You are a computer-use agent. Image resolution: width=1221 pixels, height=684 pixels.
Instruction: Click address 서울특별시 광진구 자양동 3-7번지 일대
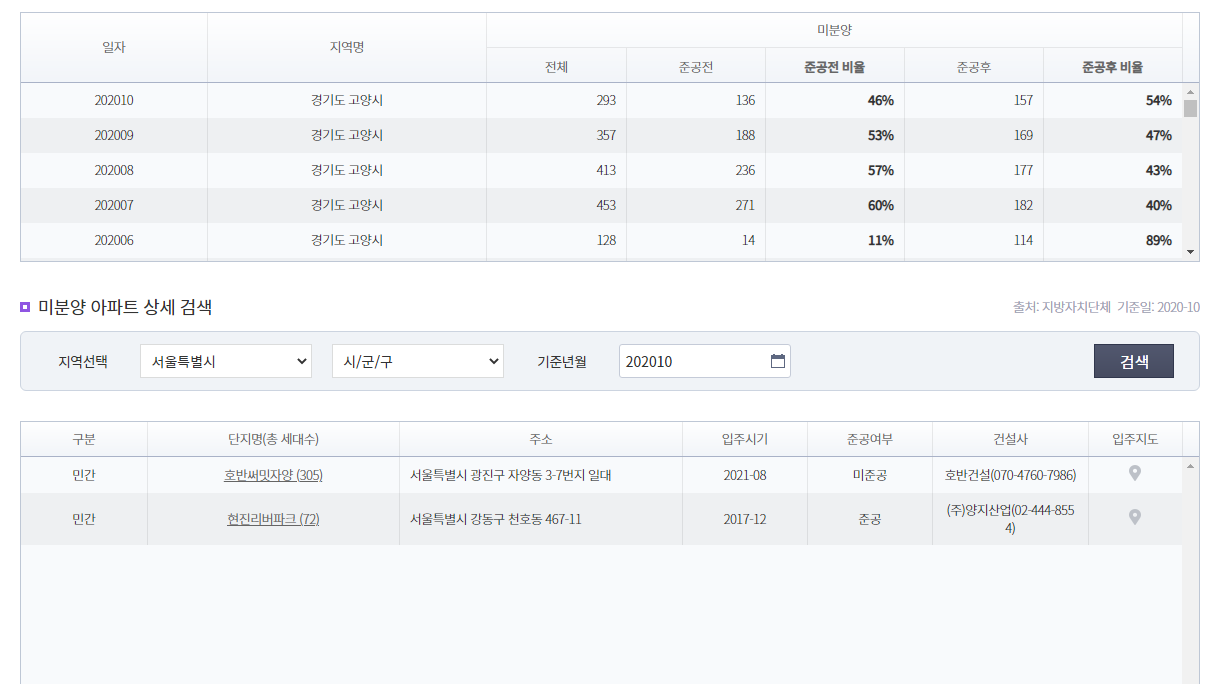point(511,476)
